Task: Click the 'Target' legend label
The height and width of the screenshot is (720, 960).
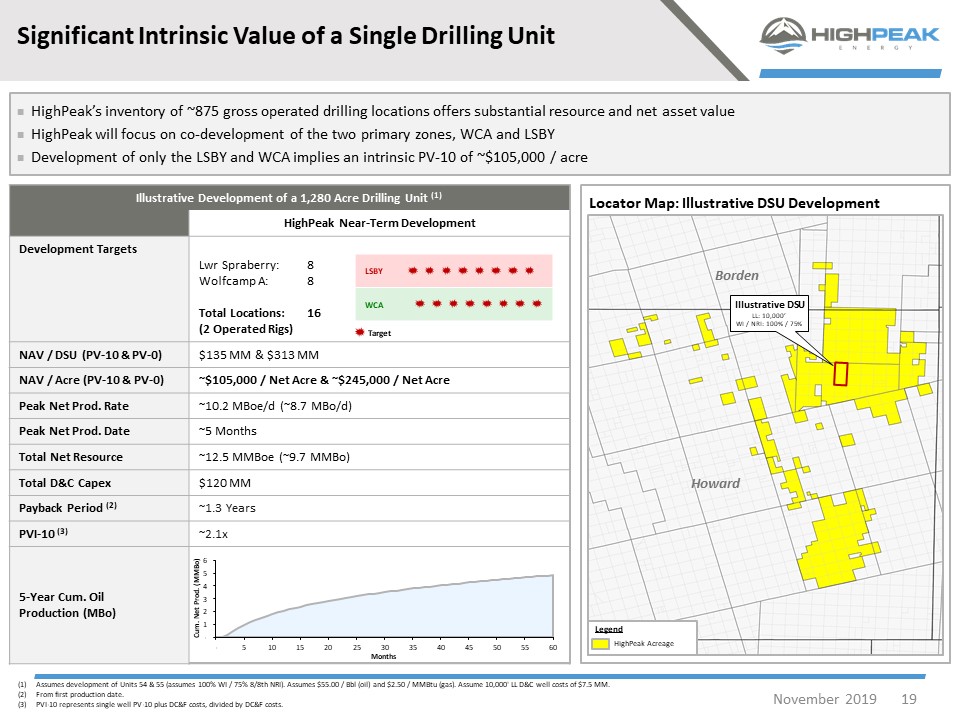Action: click(x=379, y=333)
